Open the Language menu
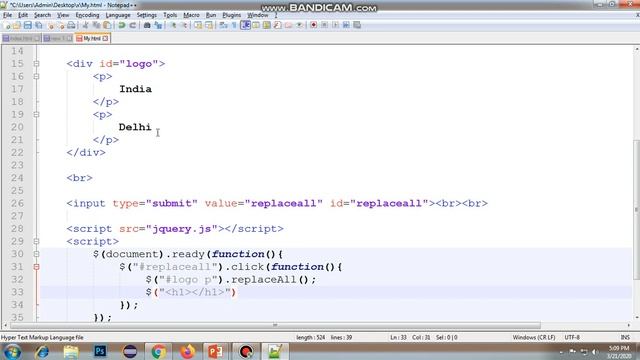 point(118,15)
